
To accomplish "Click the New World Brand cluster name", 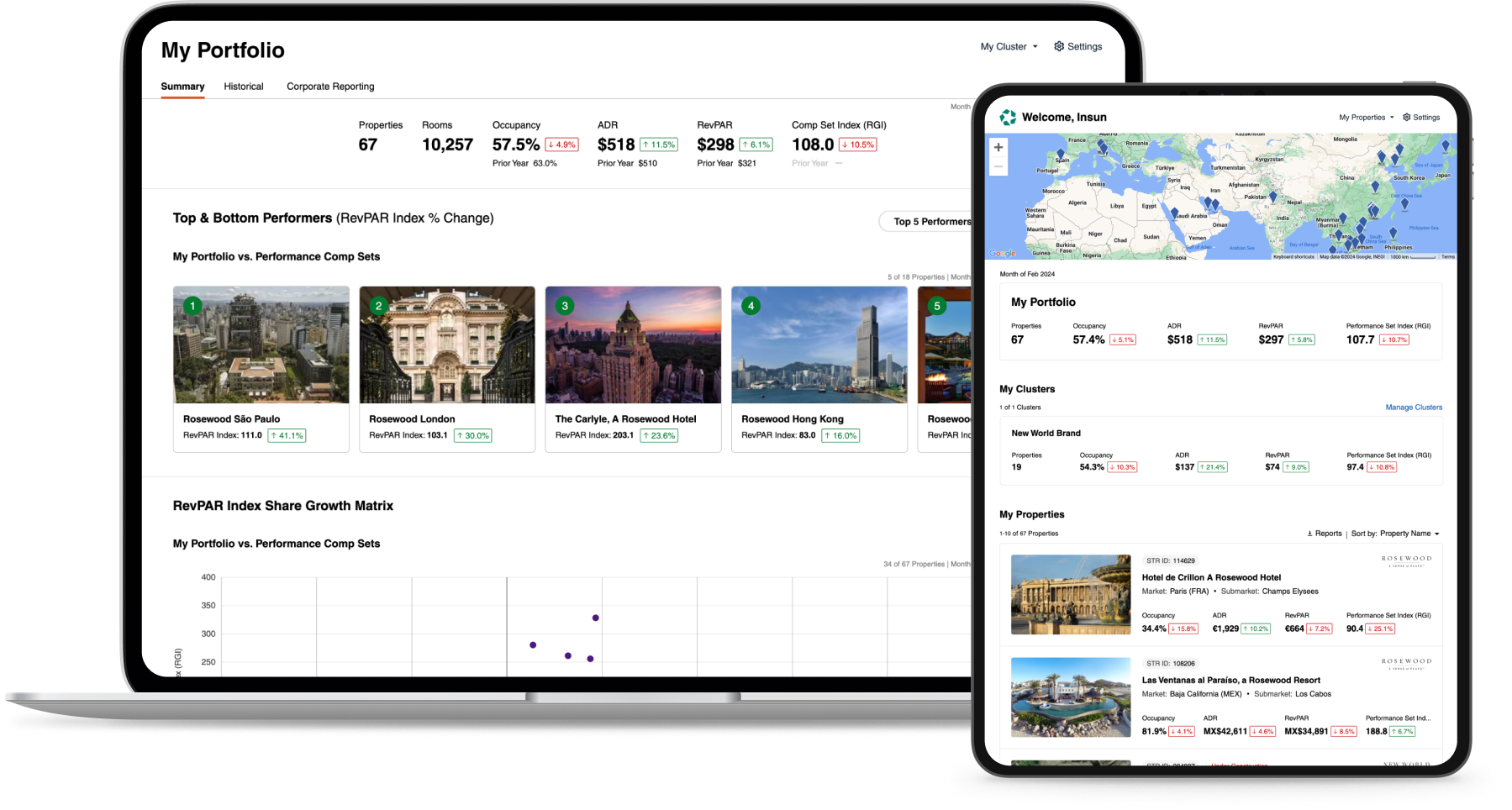I will click(x=1046, y=434).
